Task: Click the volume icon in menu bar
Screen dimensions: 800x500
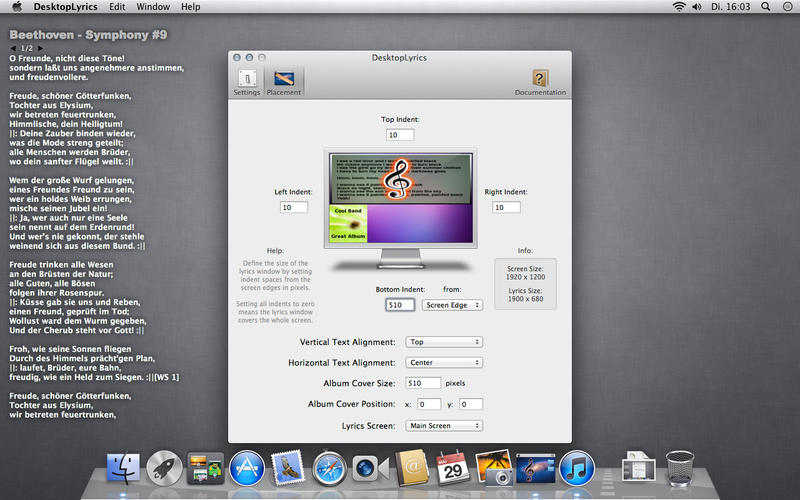Action: pos(696,7)
